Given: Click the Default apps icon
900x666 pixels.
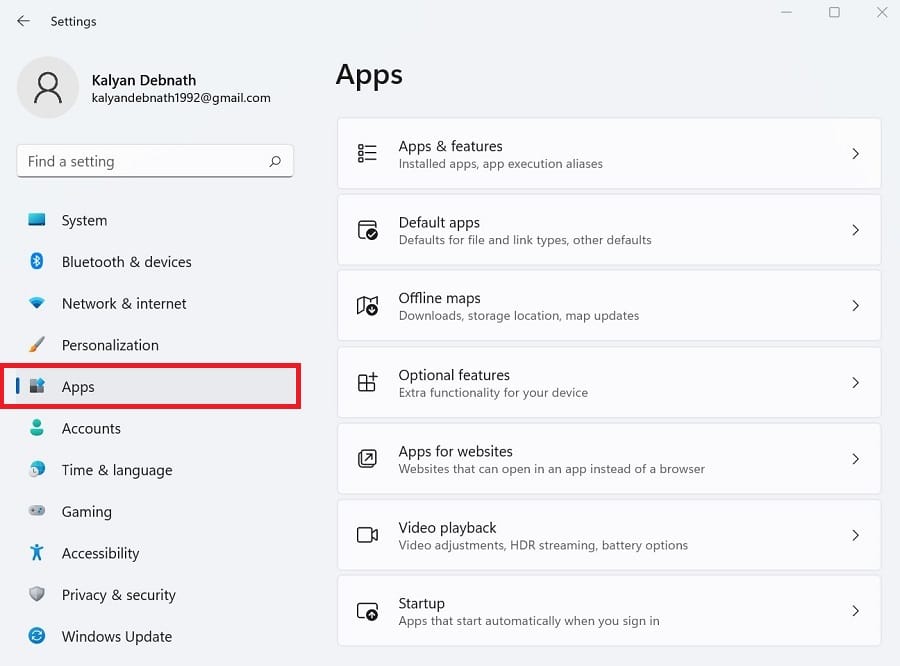Looking at the screenshot, I should (367, 230).
